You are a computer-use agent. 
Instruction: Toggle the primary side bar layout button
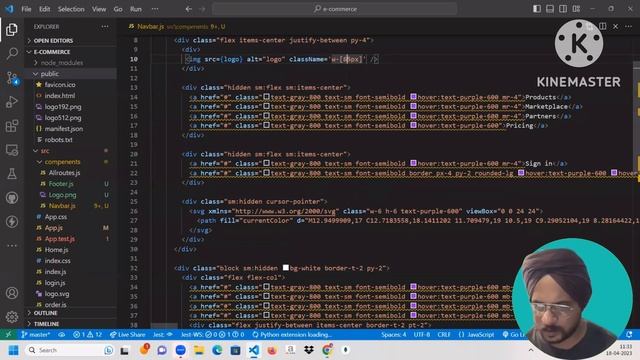537,9
